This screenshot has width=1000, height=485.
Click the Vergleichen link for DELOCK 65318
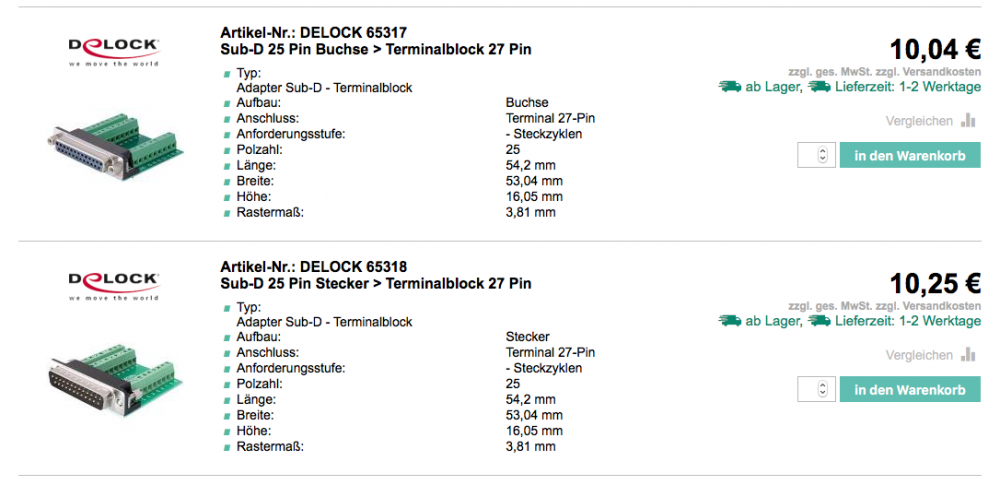[919, 355]
